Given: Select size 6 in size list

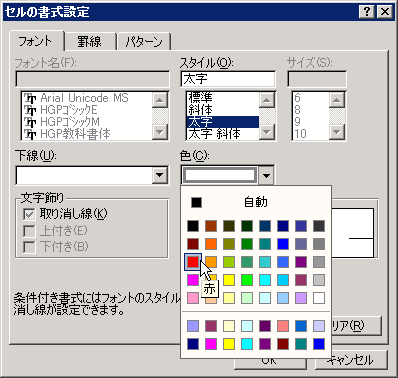Looking at the screenshot, I should point(311,98).
